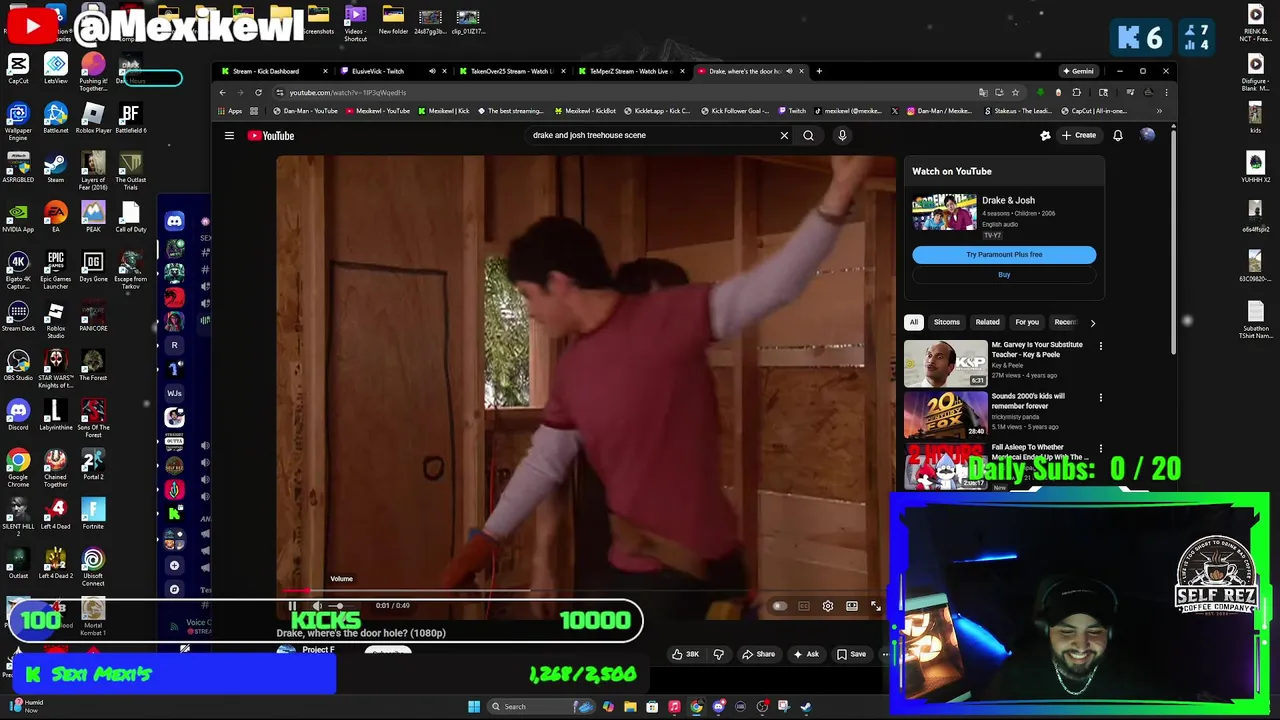Seek on the video progress bar
1280x720 pixels.
click(585, 591)
